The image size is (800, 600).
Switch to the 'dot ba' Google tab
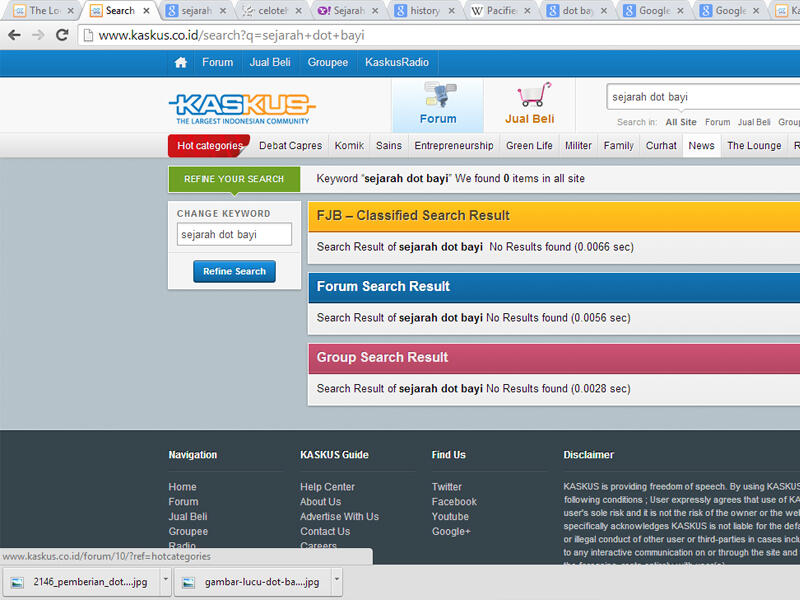point(577,11)
